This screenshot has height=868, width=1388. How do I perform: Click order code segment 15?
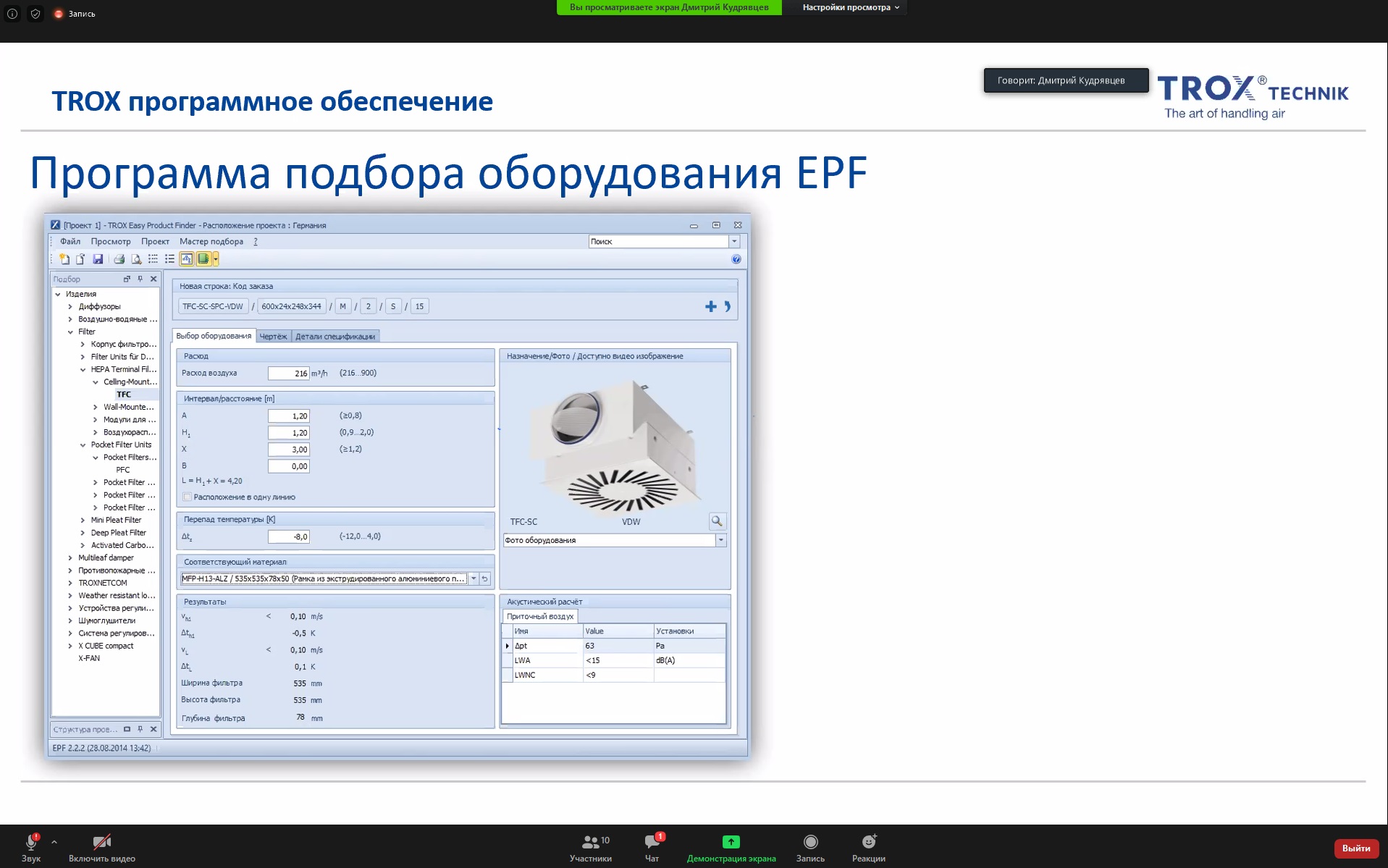(420, 307)
